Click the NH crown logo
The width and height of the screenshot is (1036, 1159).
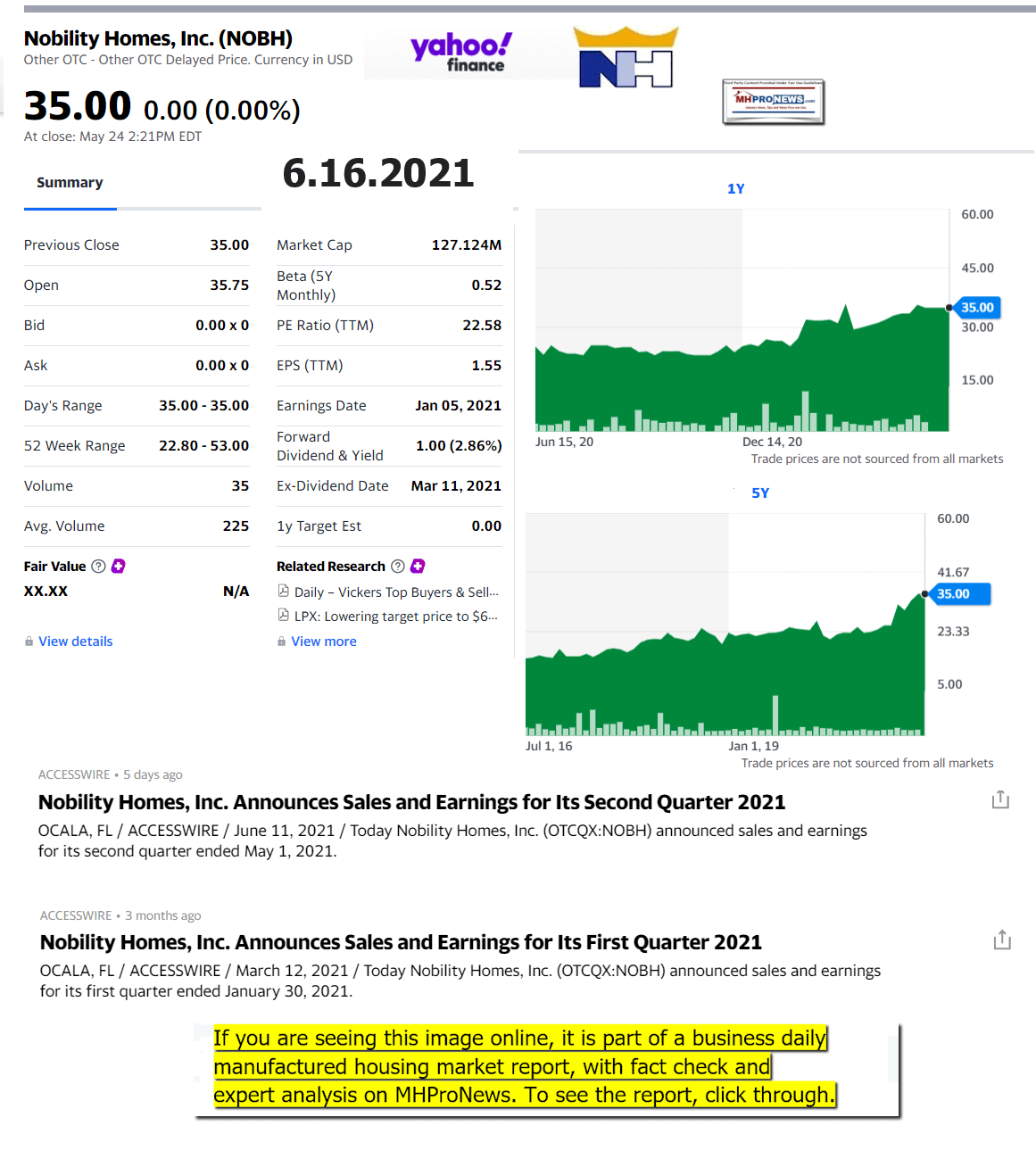626,58
